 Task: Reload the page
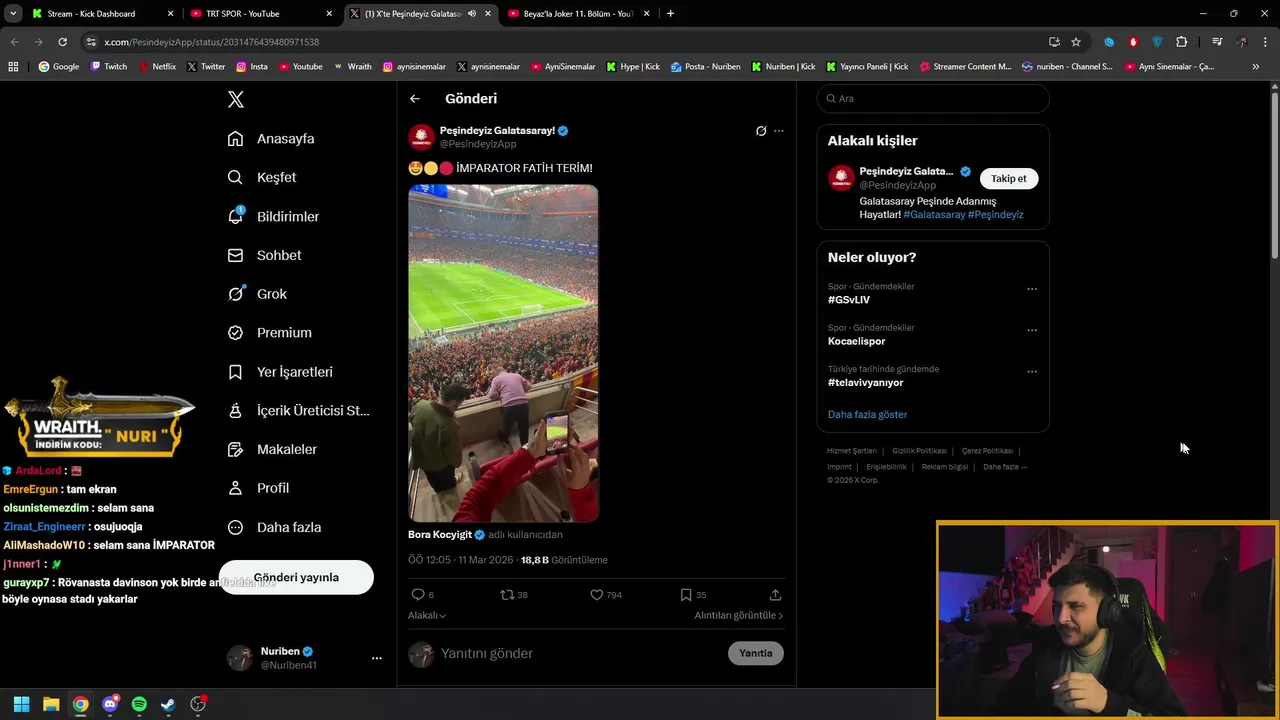click(x=62, y=42)
